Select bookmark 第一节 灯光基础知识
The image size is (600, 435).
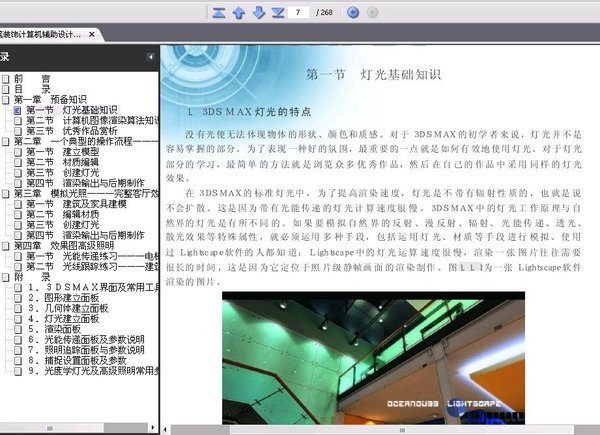pos(72,110)
